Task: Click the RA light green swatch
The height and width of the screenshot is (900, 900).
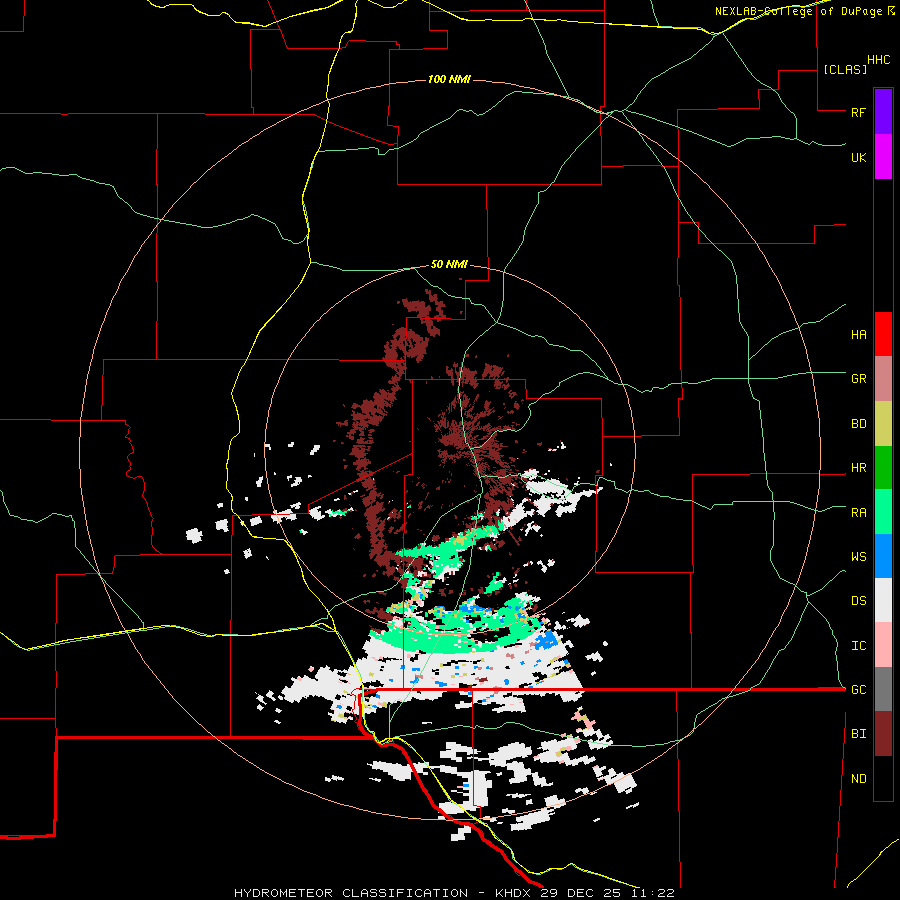Action: [x=883, y=512]
